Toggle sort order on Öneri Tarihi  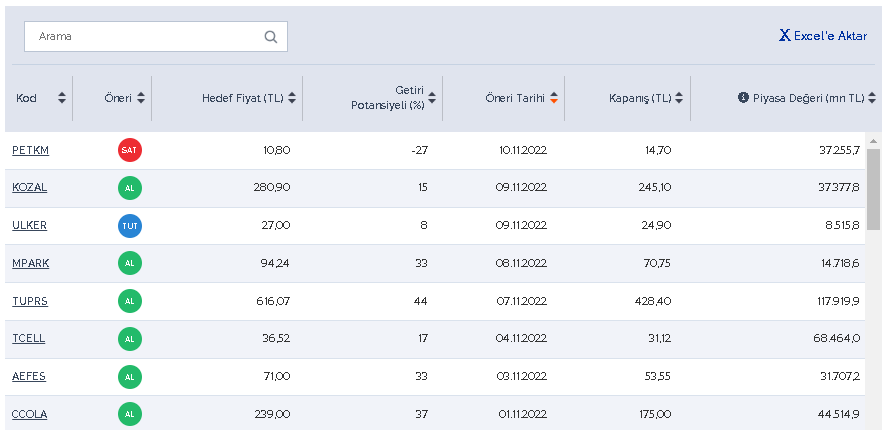point(553,98)
